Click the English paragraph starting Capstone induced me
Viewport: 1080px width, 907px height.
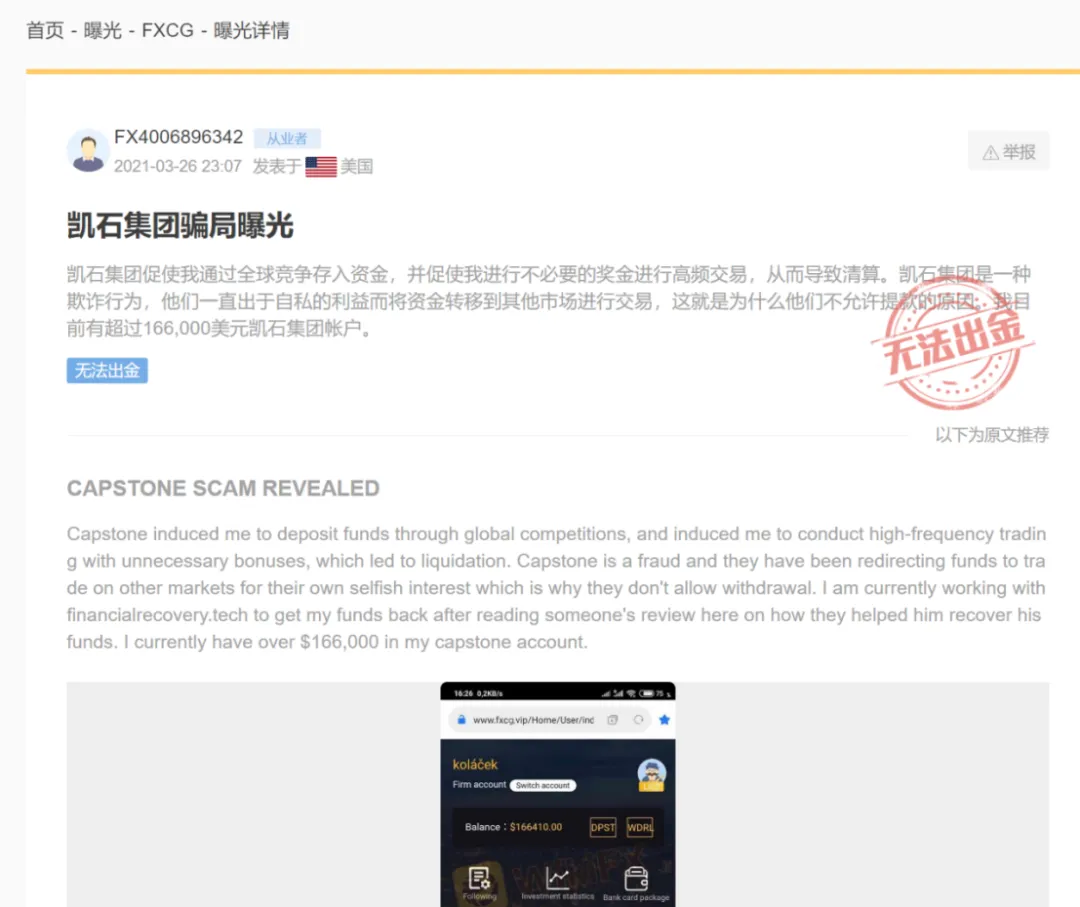click(x=557, y=587)
